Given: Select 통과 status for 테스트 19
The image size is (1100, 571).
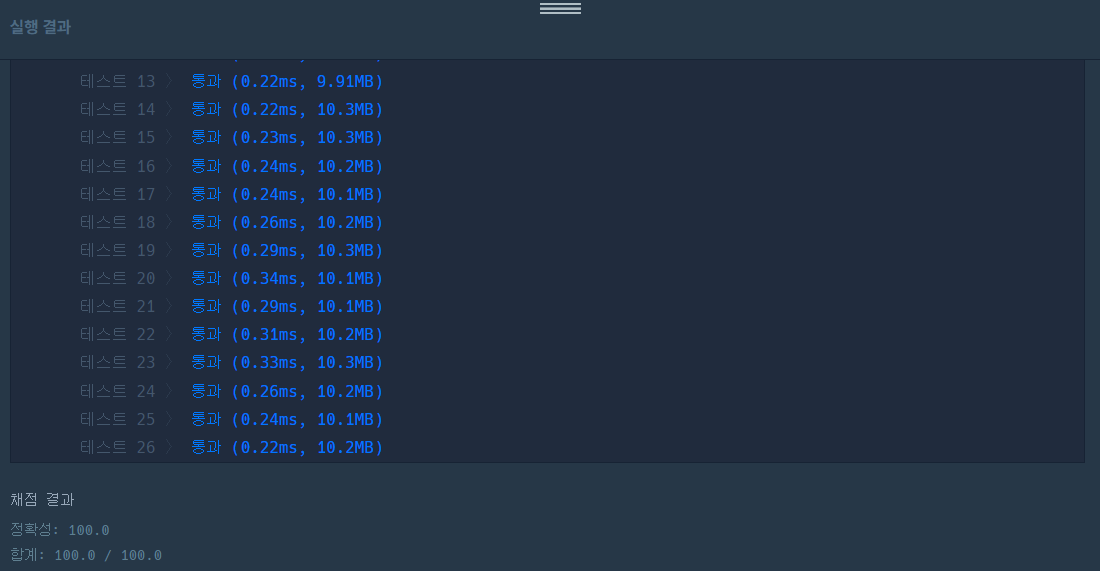Looking at the screenshot, I should 206,250.
